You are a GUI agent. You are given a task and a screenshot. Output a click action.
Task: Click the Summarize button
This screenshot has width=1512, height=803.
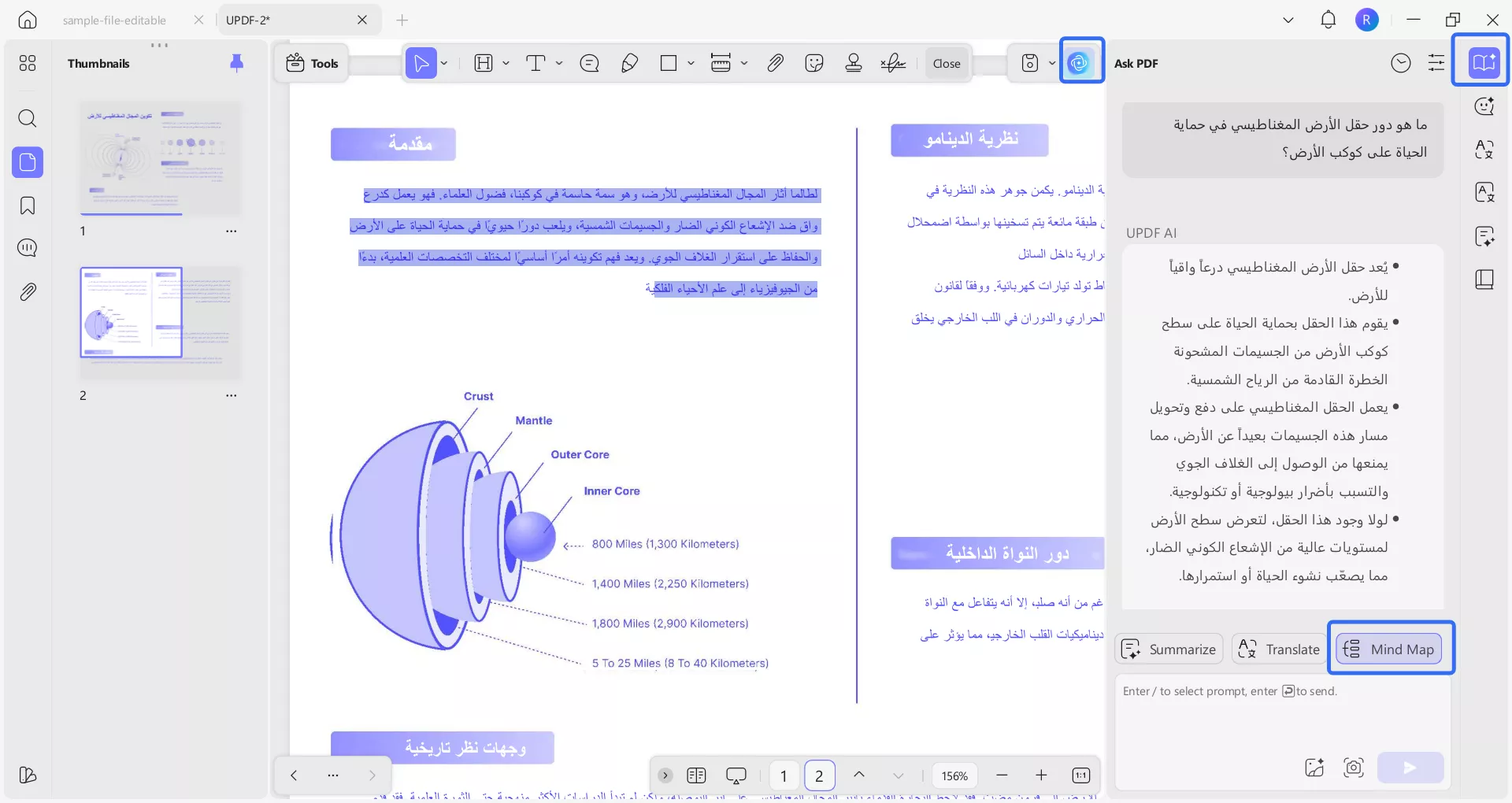[1169, 649]
